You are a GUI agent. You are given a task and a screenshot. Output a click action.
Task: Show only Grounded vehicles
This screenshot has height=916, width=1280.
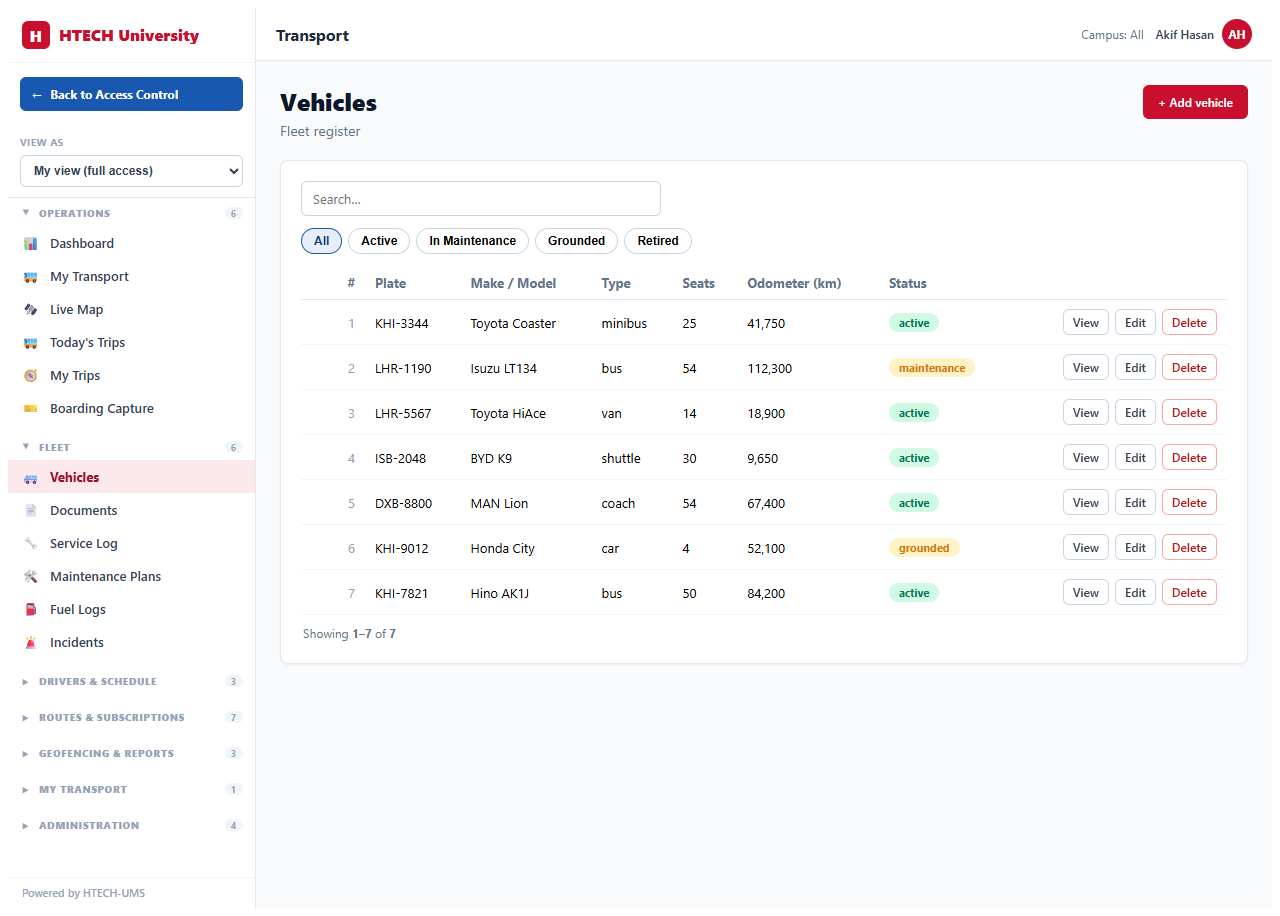click(x=576, y=241)
